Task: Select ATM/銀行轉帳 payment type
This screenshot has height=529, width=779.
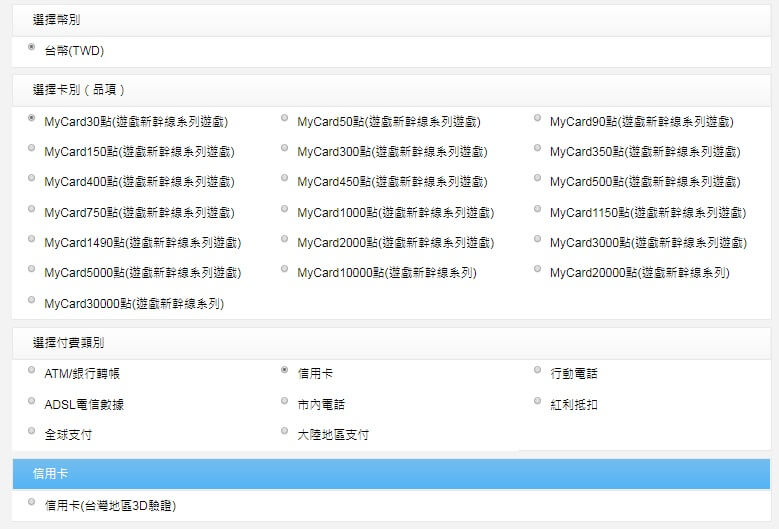Action: click(x=31, y=370)
